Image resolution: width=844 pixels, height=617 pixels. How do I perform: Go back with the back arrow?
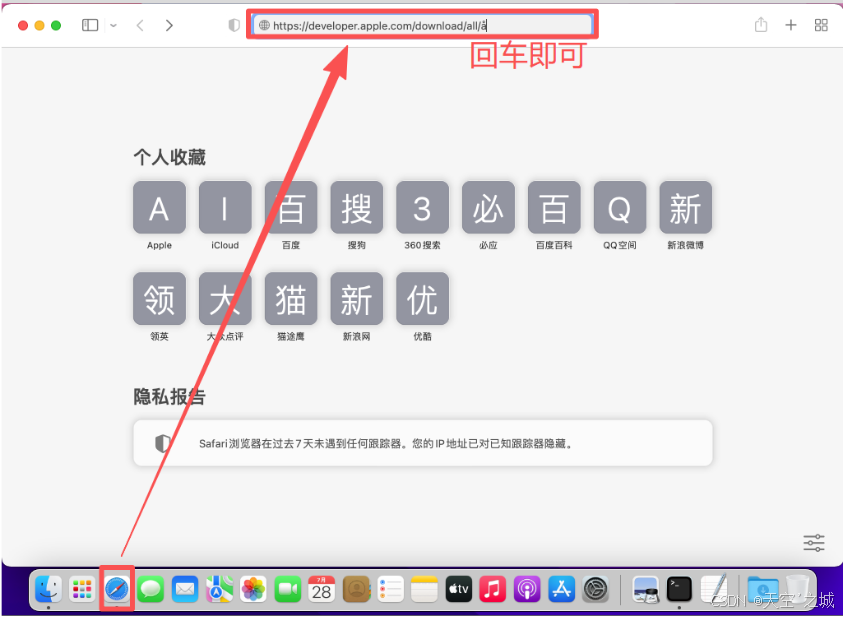(140, 25)
